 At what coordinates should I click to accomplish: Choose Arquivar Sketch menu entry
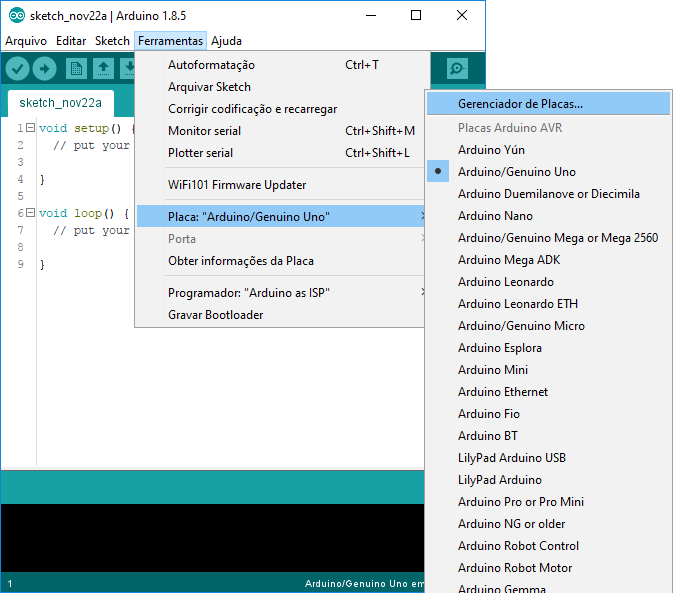pyautogui.click(x=282, y=87)
